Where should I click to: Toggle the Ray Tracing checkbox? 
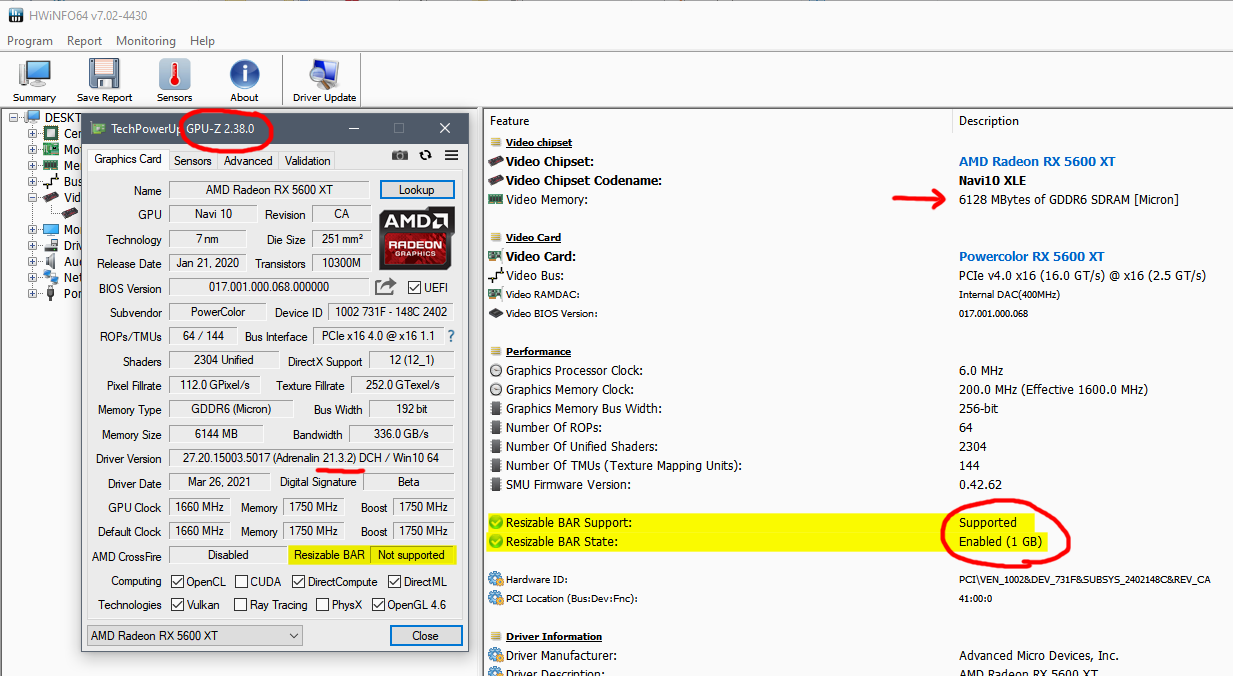[x=240, y=604]
